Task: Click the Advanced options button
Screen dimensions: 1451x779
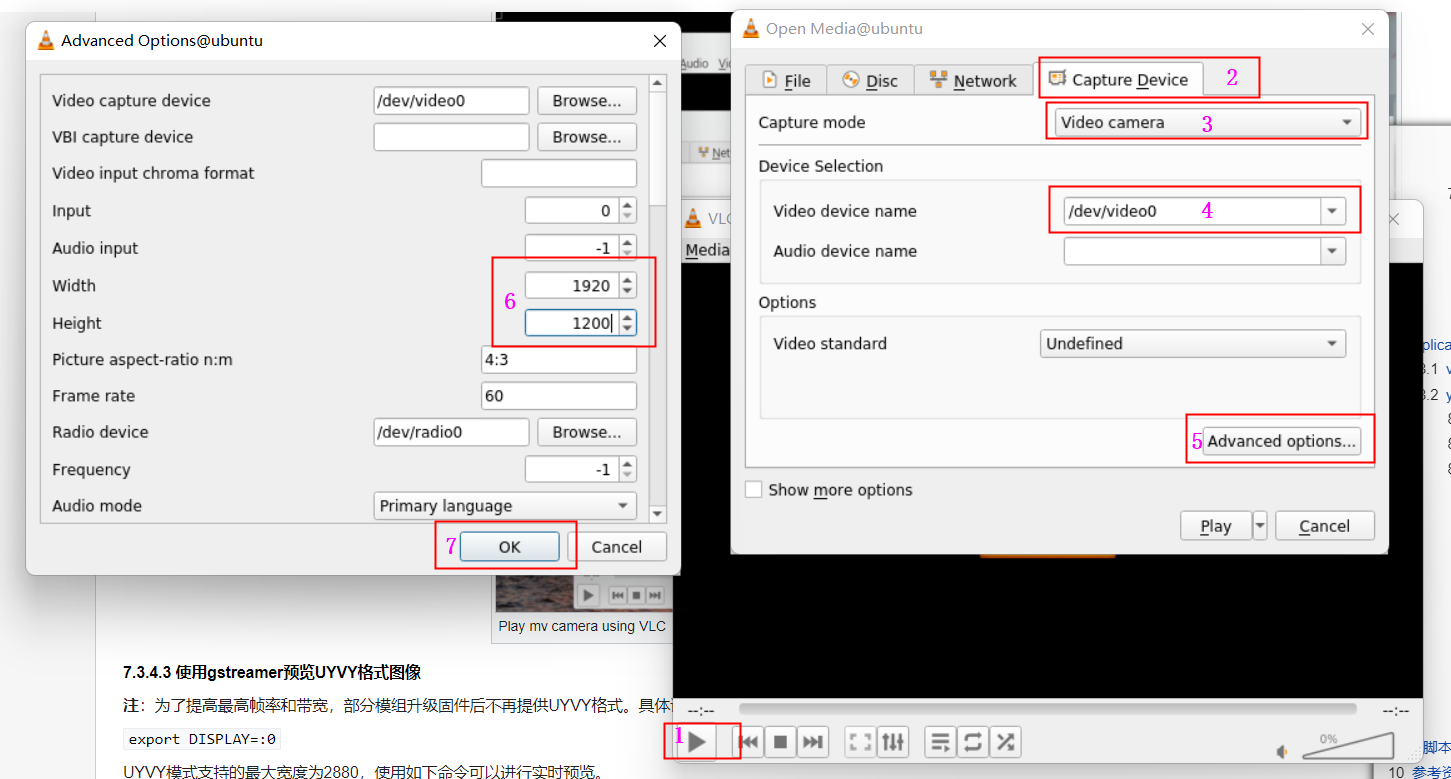Action: [1281, 441]
